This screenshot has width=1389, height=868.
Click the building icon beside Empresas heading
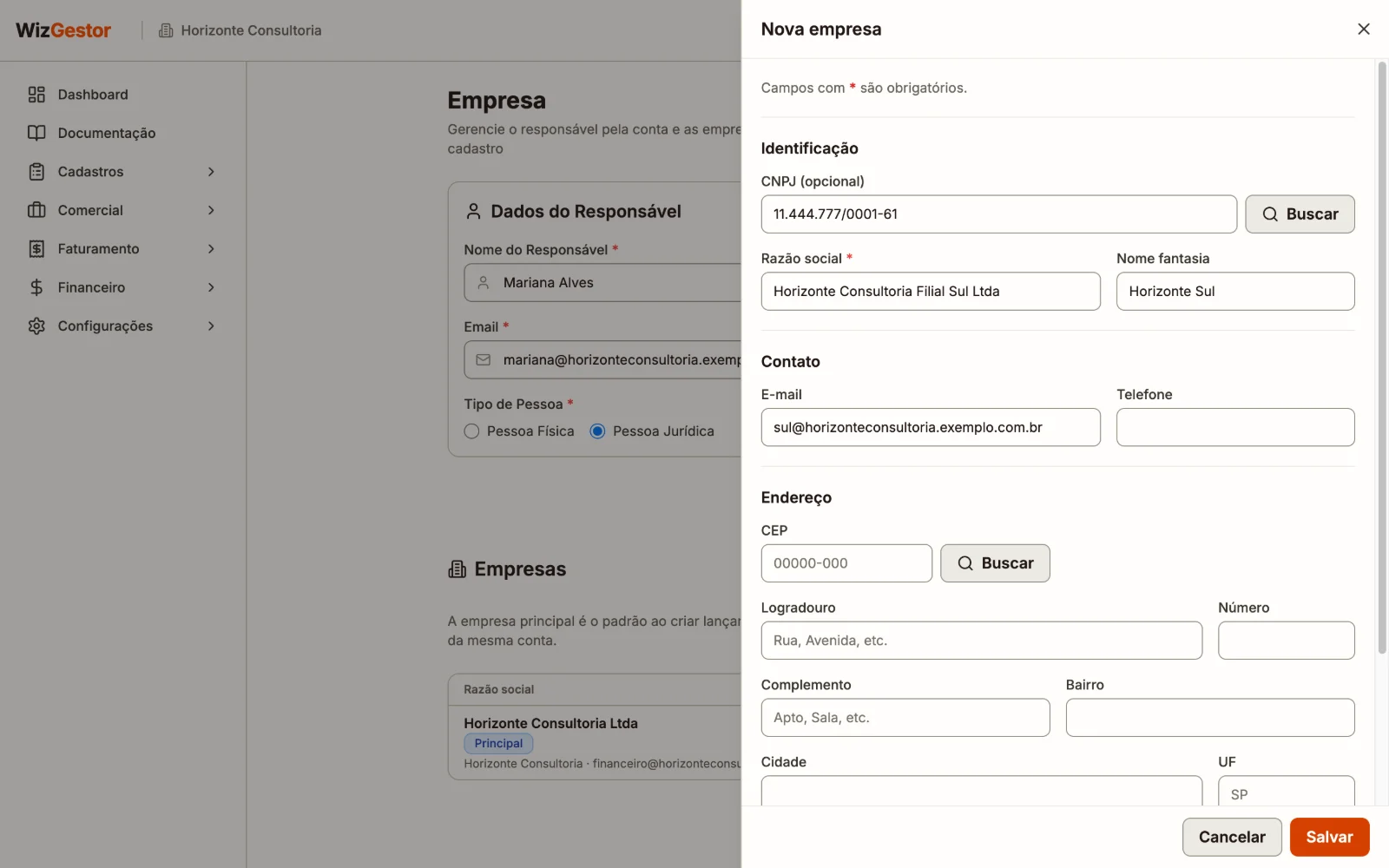(457, 569)
